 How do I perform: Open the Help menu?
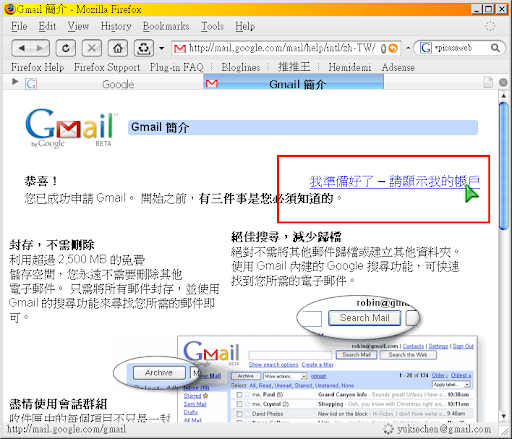tap(245, 26)
